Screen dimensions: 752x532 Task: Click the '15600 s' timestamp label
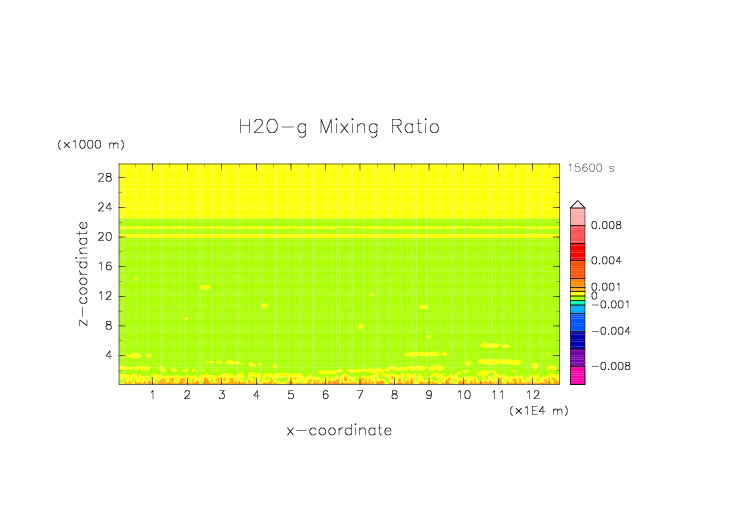(591, 168)
